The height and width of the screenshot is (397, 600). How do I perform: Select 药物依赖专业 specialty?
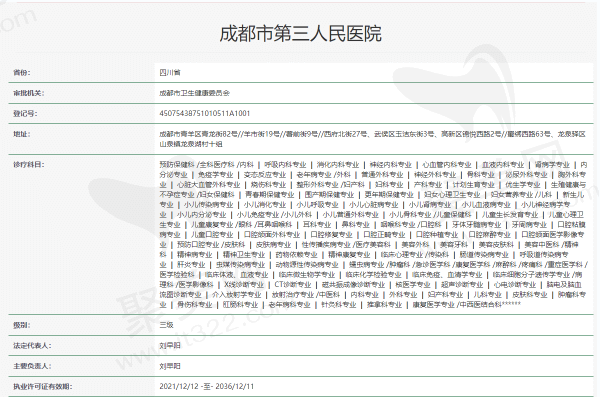tap(297, 255)
